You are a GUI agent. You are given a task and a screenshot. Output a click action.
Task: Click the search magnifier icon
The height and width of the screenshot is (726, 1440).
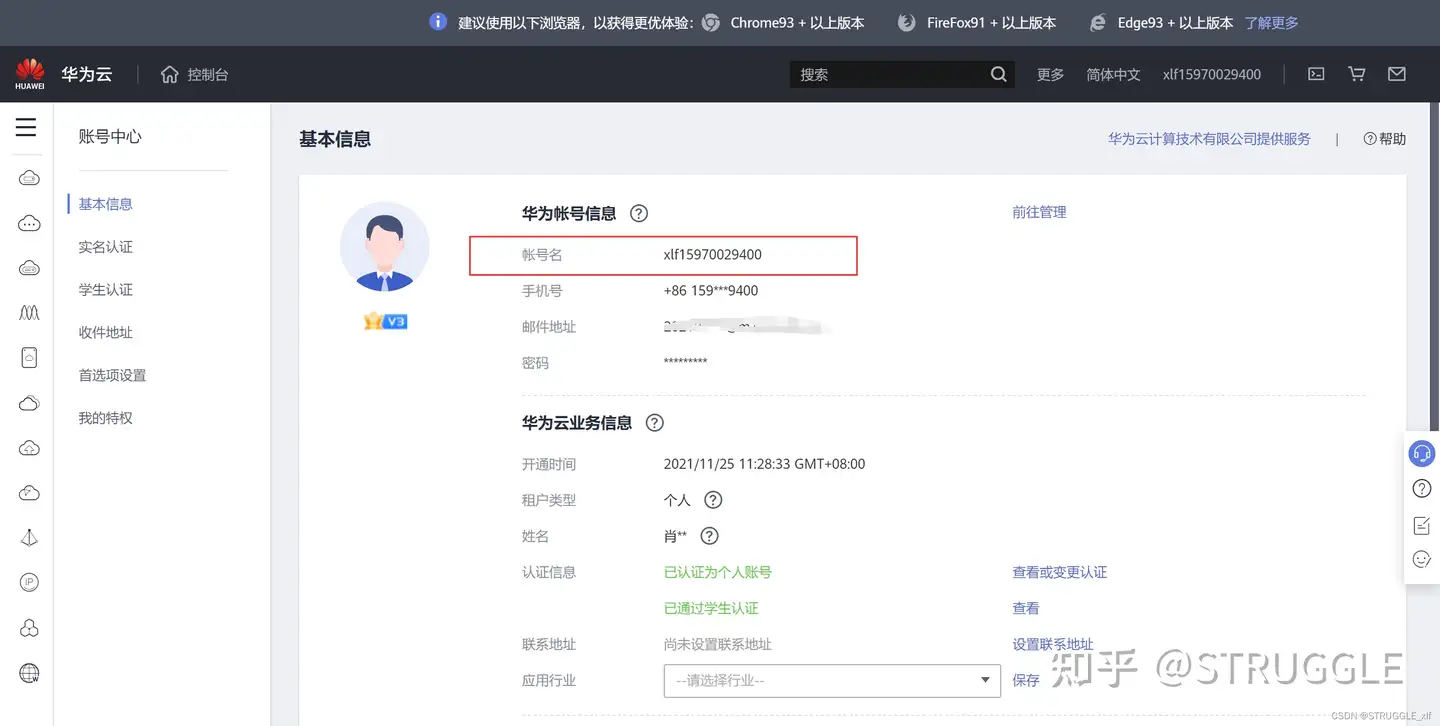point(998,74)
